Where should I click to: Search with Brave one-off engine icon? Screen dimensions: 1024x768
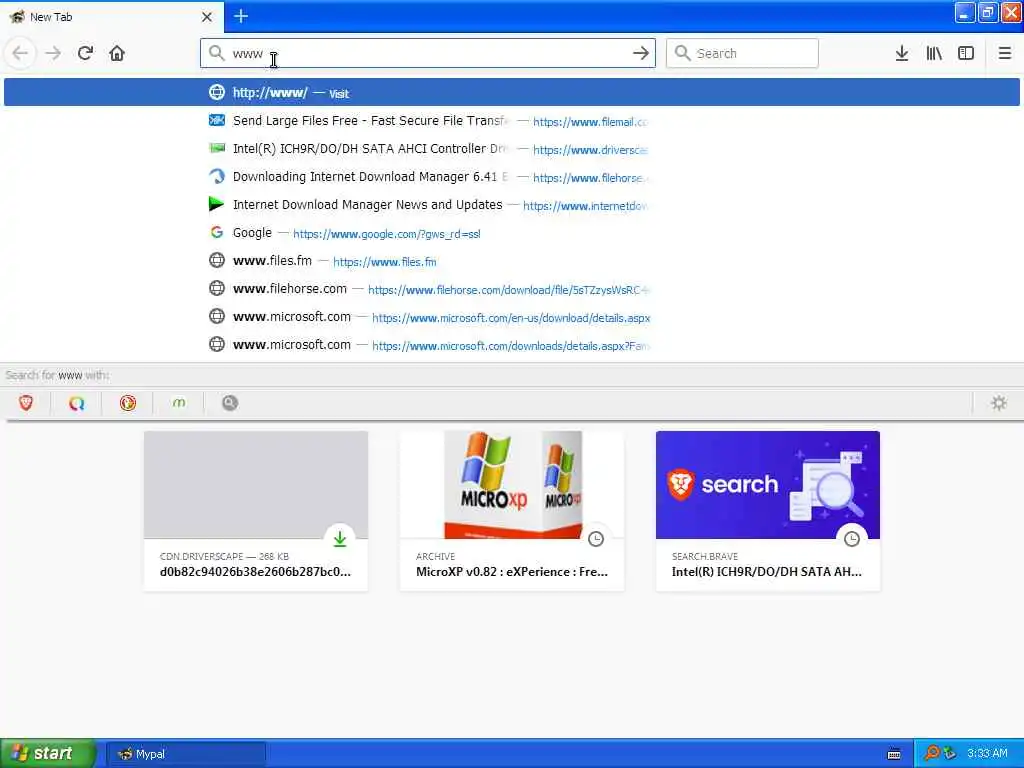(x=26, y=403)
